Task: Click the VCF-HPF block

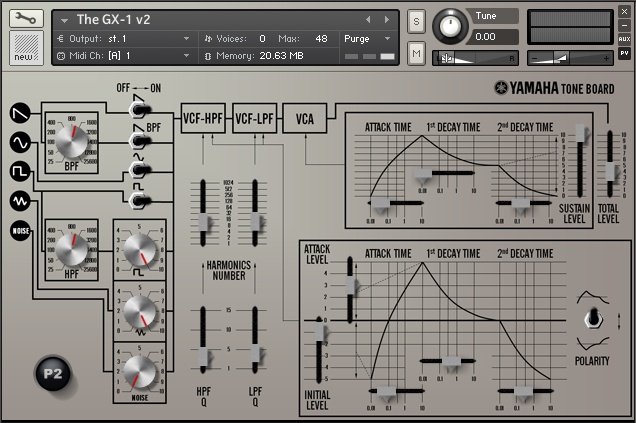Action: (x=203, y=119)
